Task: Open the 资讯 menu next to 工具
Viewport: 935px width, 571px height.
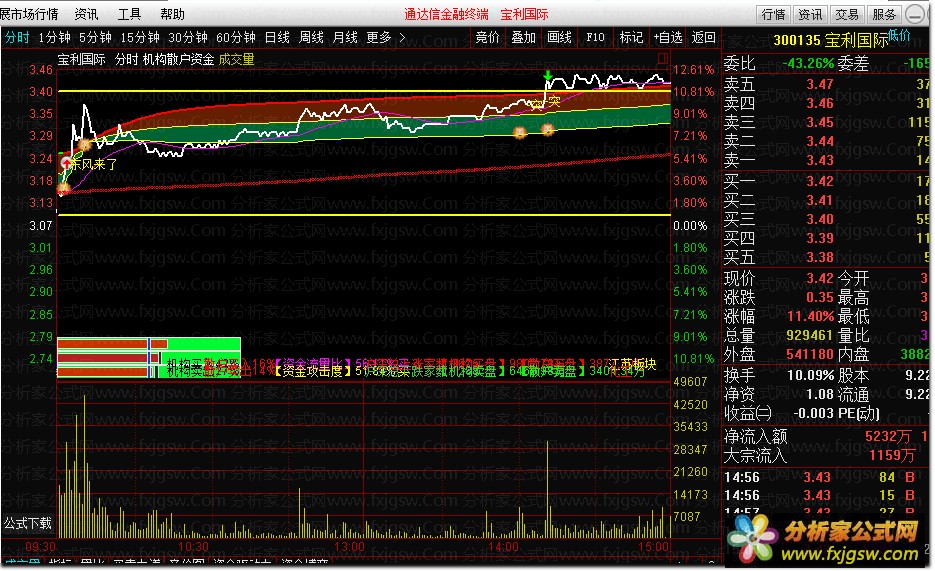Action: tap(86, 14)
